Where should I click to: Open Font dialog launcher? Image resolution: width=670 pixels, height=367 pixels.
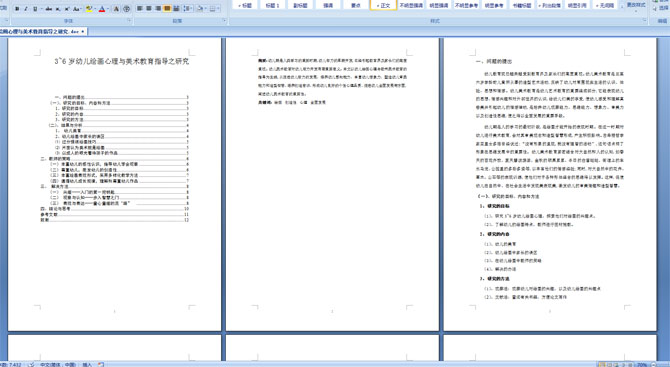point(129,21)
